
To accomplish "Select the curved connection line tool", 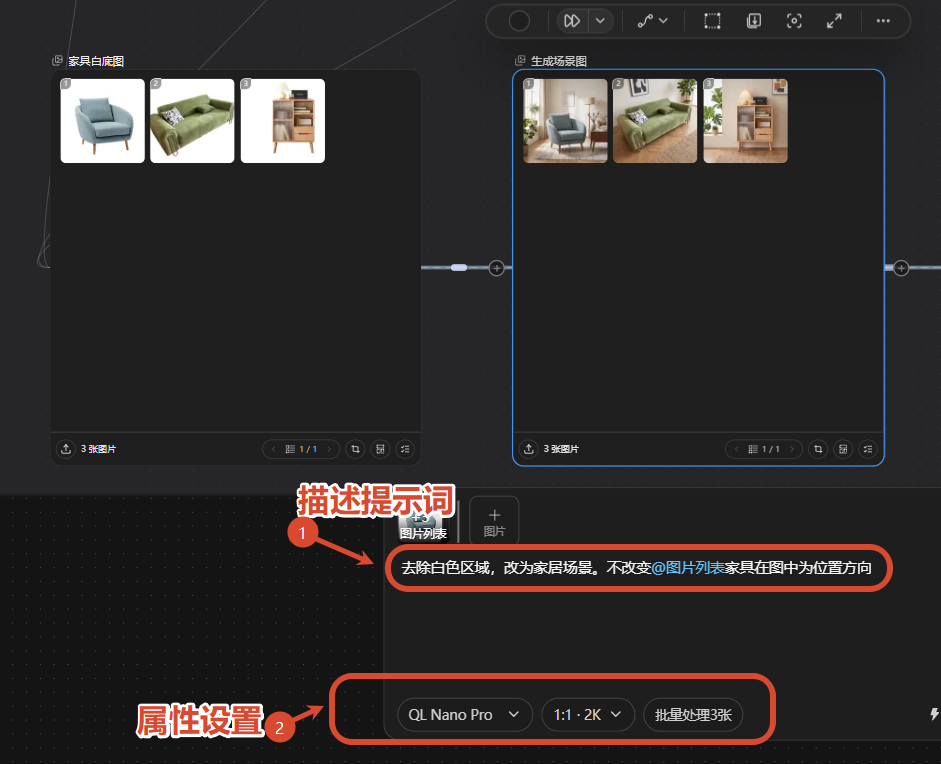I will coord(645,21).
